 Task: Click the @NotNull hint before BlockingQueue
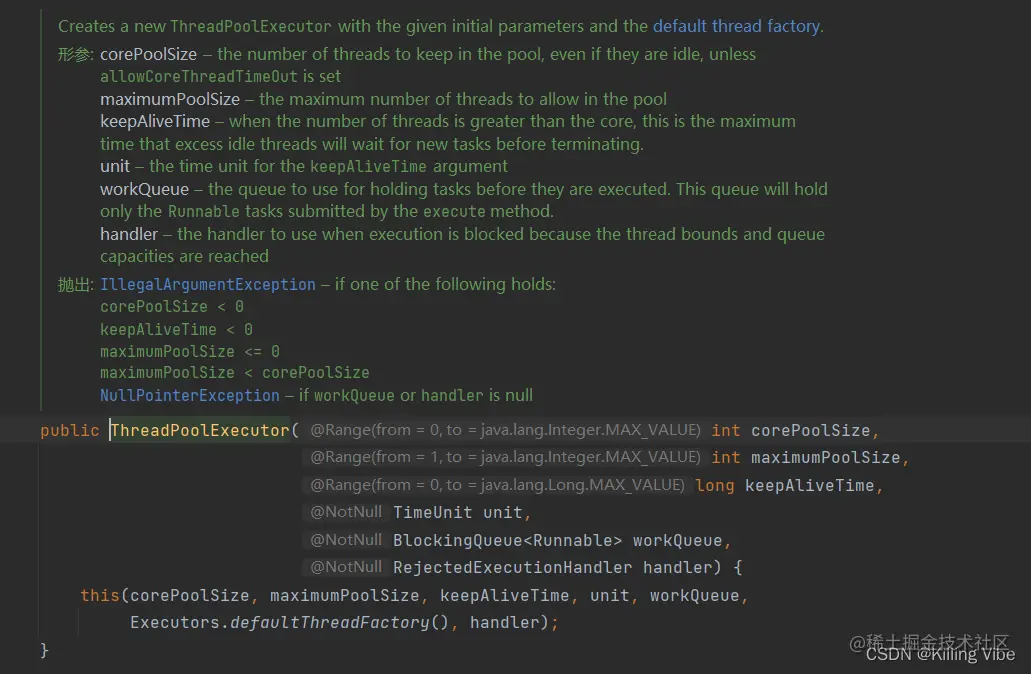pos(346,540)
